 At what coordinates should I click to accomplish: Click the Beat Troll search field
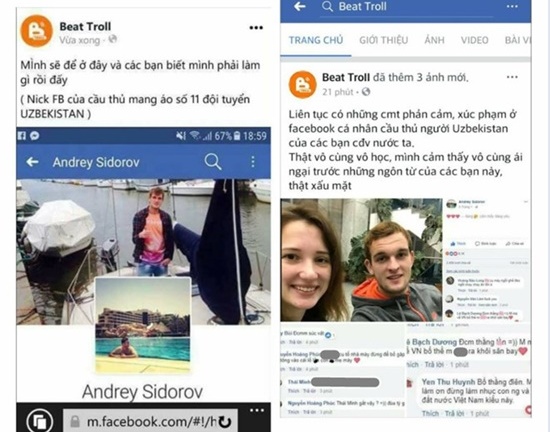(x=407, y=7)
